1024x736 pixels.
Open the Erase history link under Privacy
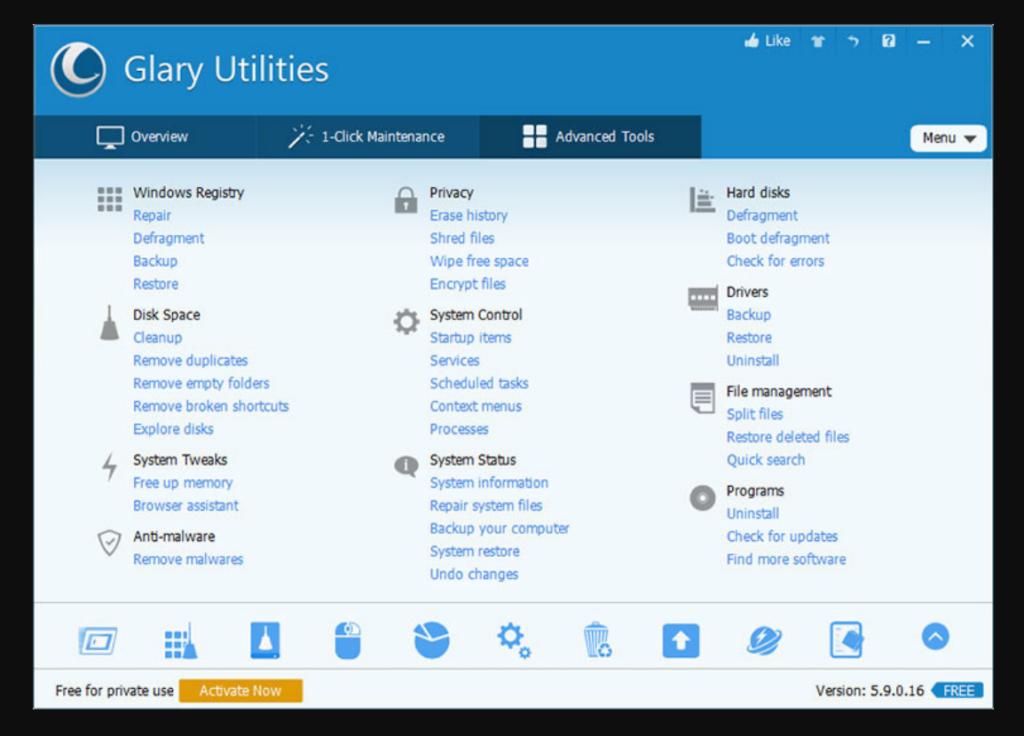pyautogui.click(x=468, y=215)
